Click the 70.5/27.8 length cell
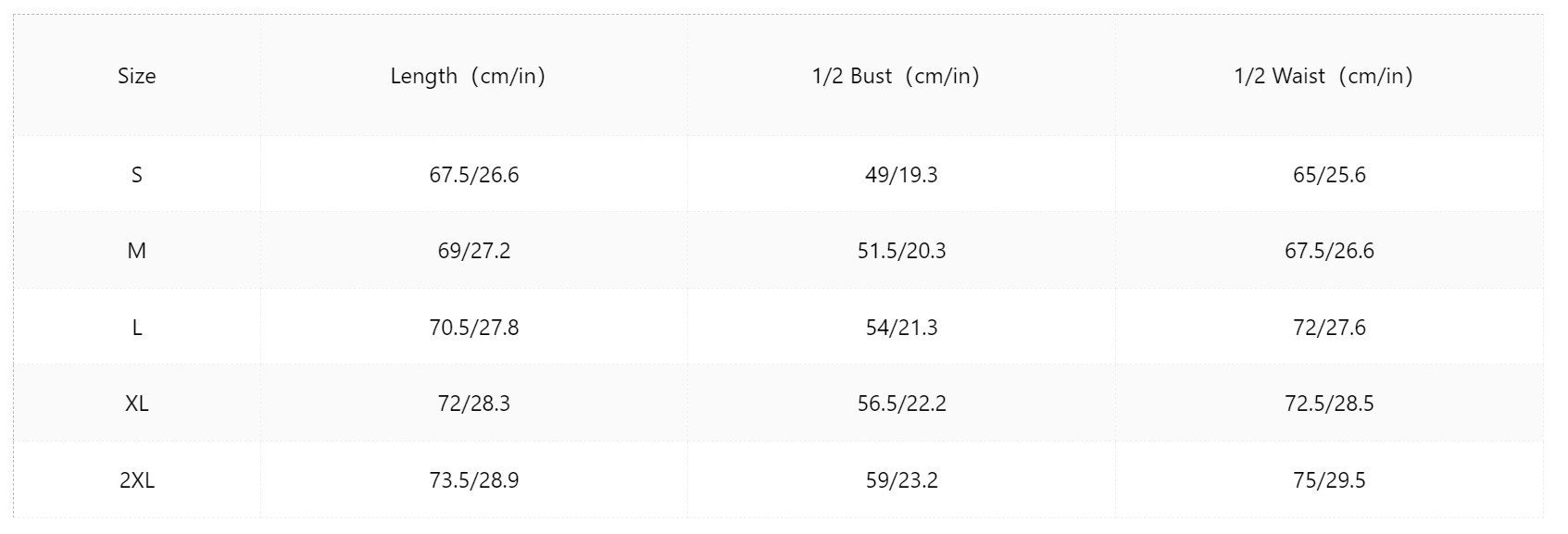1568x534 pixels. [473, 328]
